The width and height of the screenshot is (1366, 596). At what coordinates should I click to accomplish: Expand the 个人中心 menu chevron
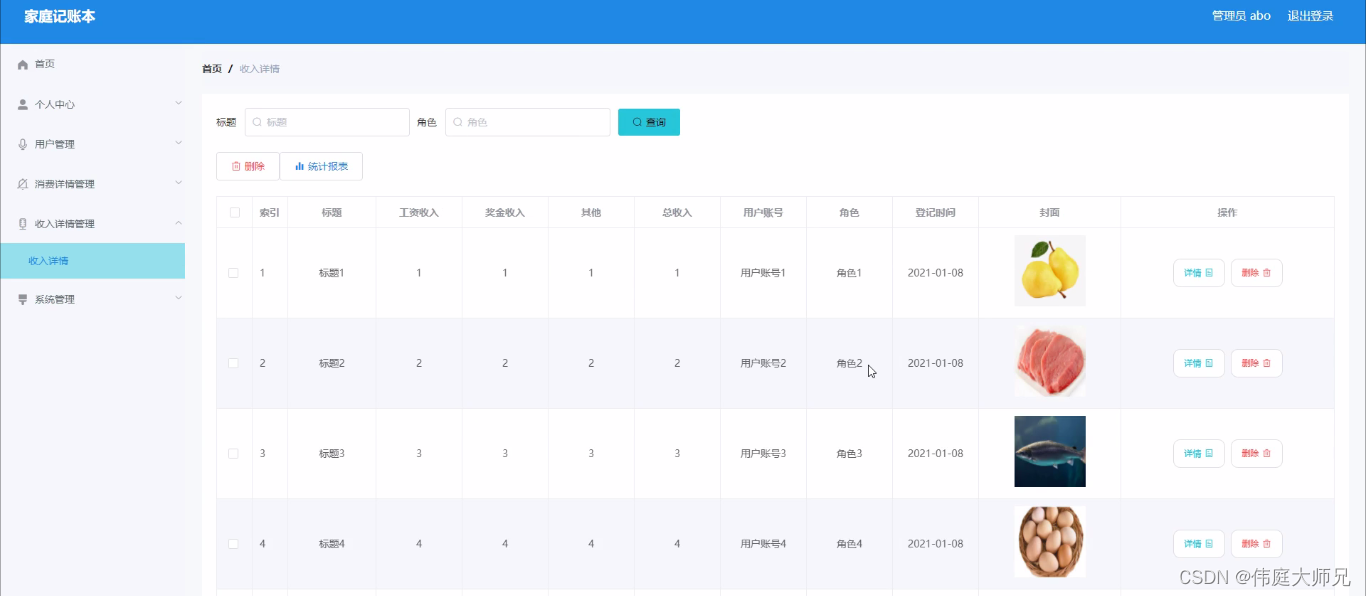[x=178, y=103]
